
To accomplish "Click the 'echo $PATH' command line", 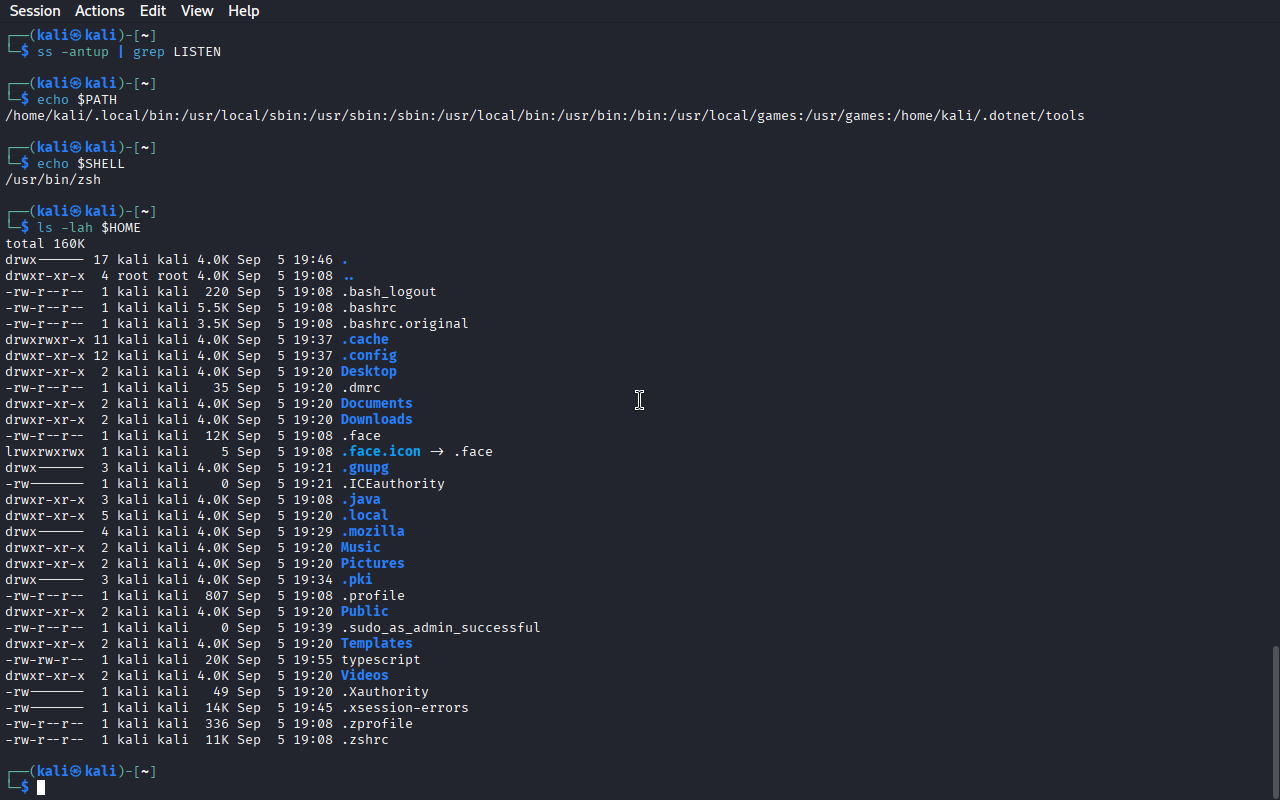I will 77,99.
